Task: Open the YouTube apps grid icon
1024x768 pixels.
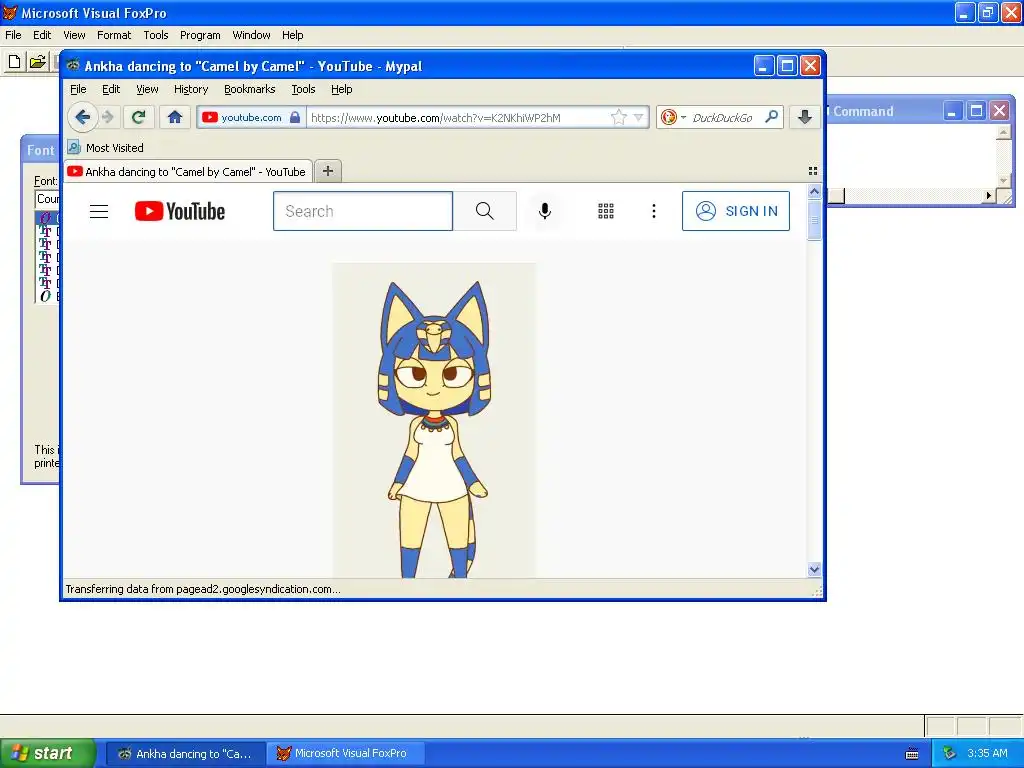Action: [x=606, y=211]
